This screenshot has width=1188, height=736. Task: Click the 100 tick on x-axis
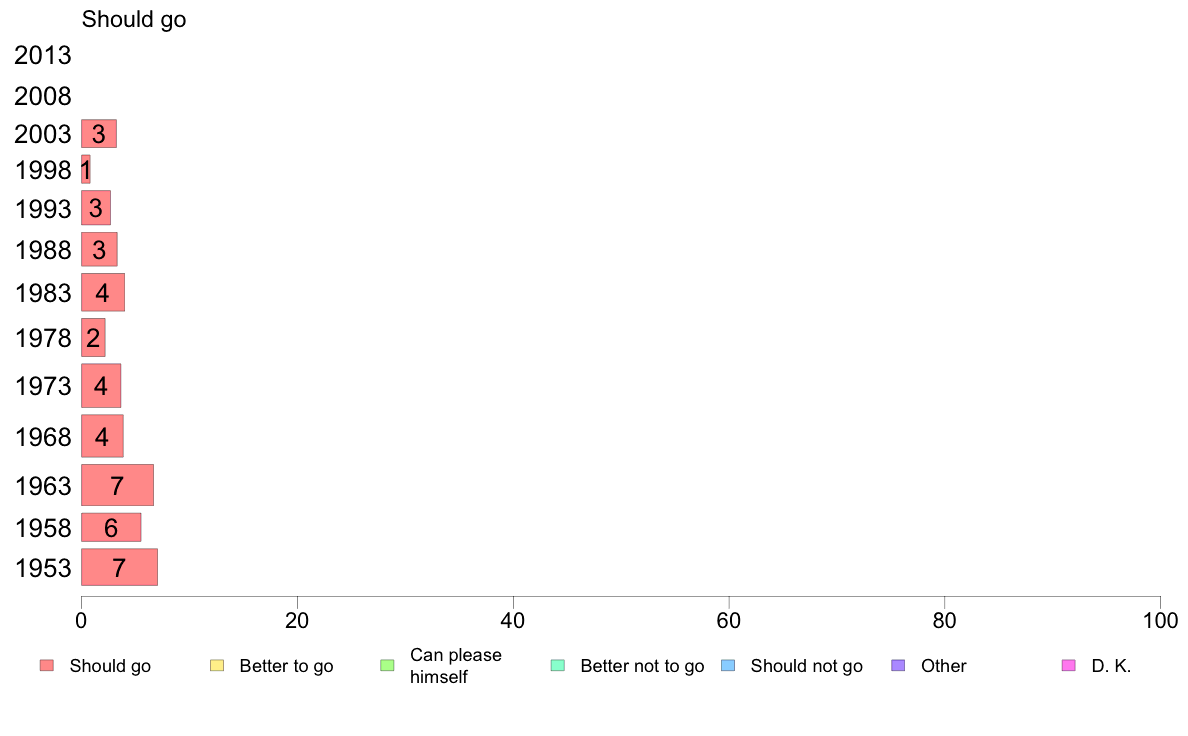[x=1160, y=621]
